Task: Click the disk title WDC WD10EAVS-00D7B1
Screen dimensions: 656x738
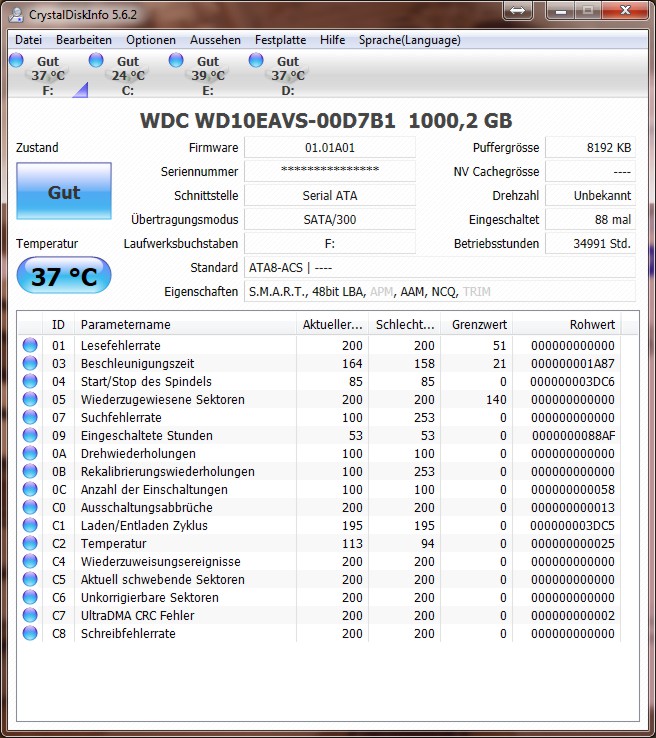Action: pos(267,121)
